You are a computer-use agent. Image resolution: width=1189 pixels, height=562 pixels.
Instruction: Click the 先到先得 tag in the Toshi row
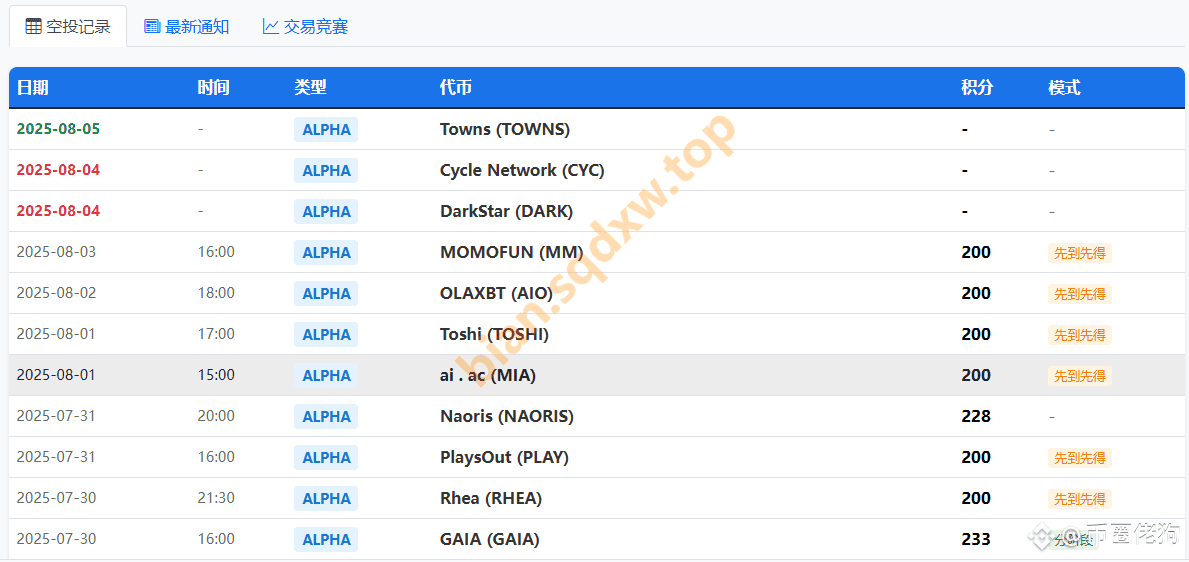click(x=1080, y=335)
